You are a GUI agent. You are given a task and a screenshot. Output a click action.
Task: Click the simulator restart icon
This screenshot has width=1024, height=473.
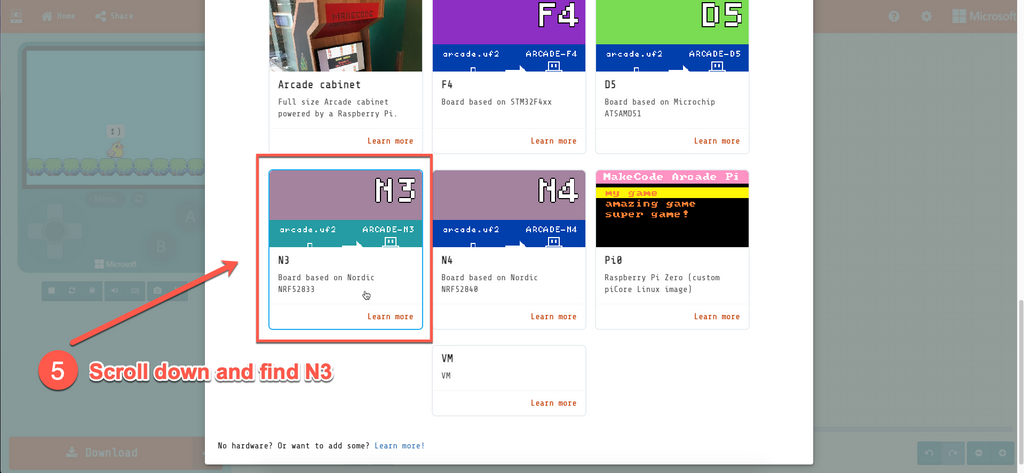coord(72,291)
